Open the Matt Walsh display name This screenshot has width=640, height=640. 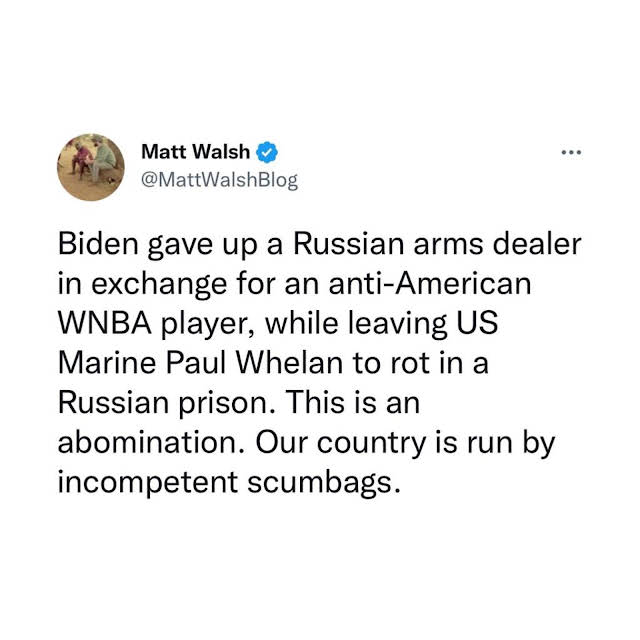[x=195, y=152]
